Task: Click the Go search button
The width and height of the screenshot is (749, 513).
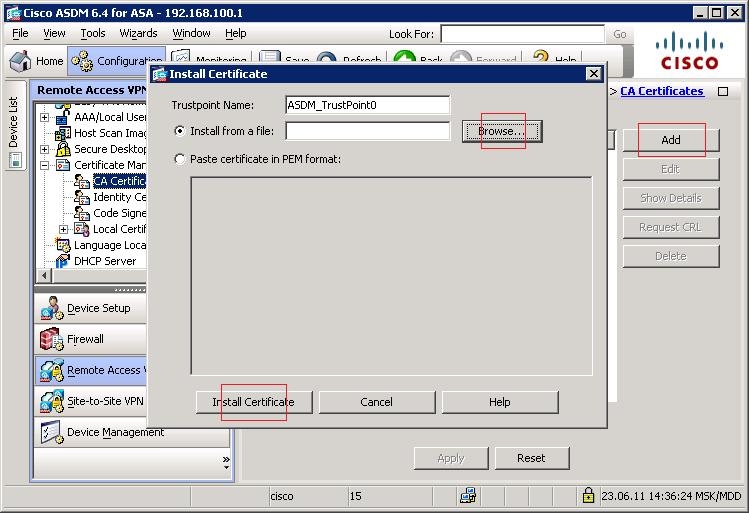Action: [620, 34]
